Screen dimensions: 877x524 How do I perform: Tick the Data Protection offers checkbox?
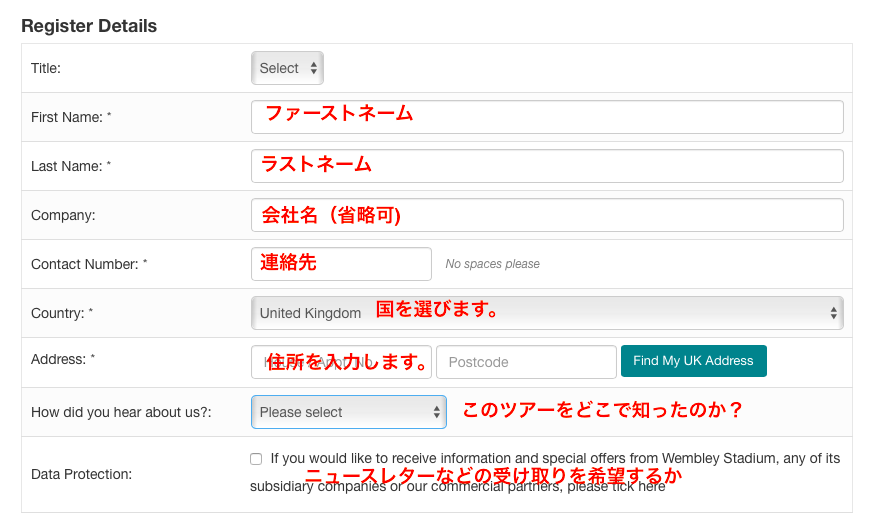tap(256, 459)
